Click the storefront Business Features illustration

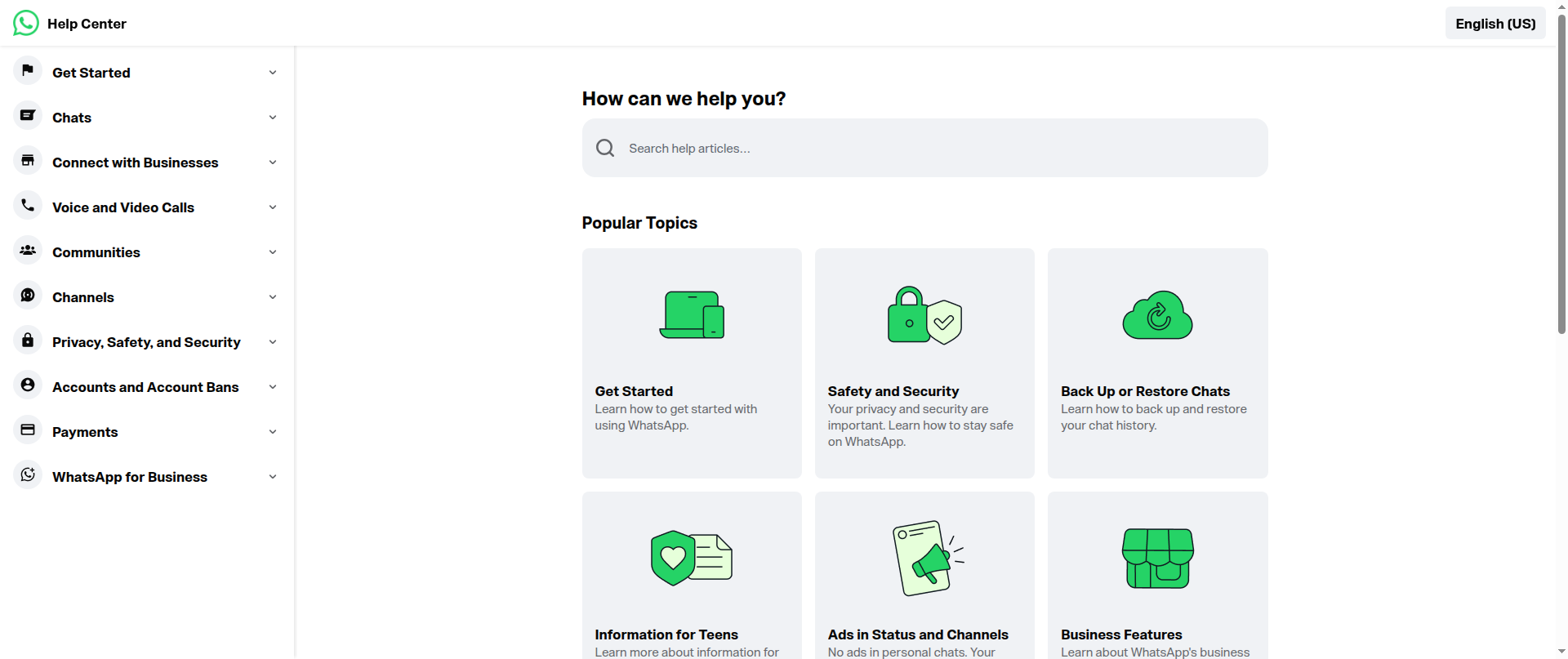(1157, 558)
